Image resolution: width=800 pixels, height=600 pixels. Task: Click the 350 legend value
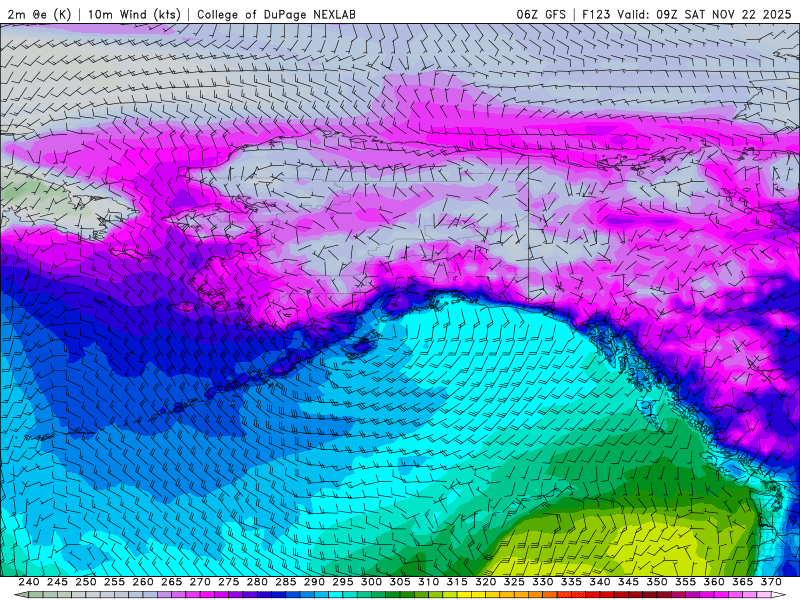coord(657,582)
